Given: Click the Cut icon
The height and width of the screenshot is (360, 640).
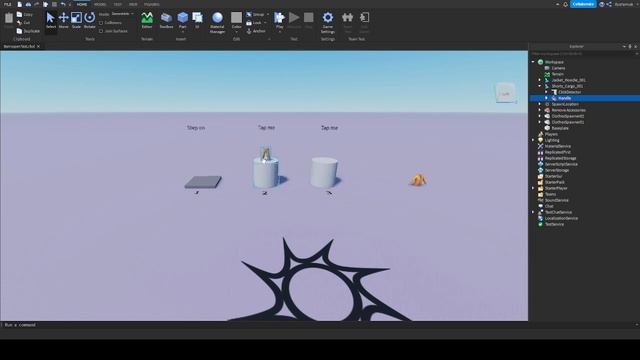Looking at the screenshot, I should [19, 22].
